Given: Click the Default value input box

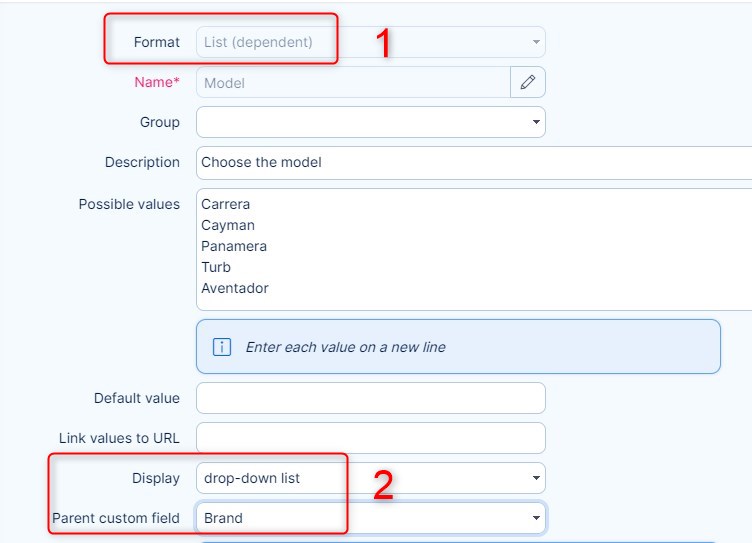Looking at the screenshot, I should pyautogui.click(x=370, y=398).
